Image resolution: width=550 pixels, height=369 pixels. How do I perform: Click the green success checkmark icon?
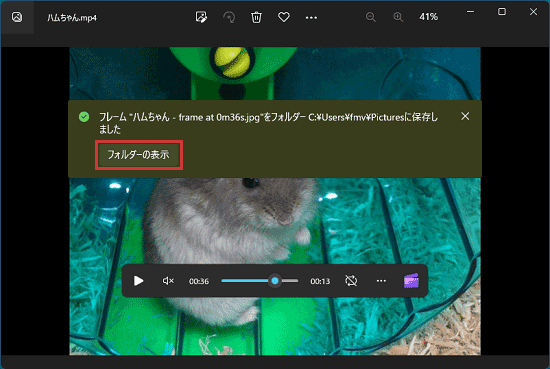[84, 117]
